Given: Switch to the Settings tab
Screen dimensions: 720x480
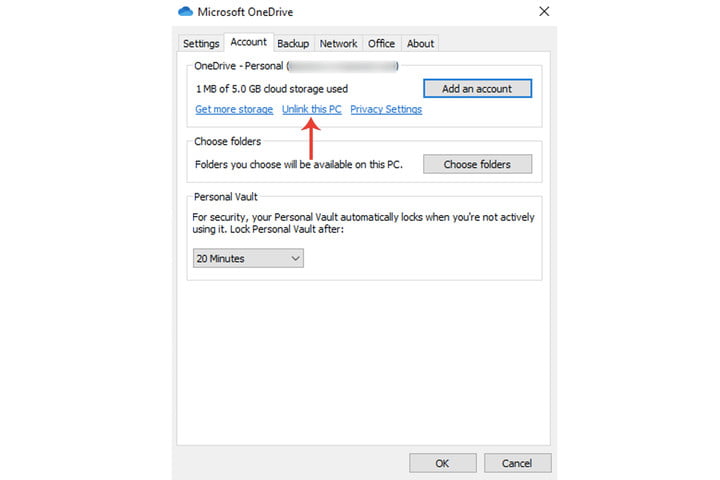Looking at the screenshot, I should coord(201,43).
